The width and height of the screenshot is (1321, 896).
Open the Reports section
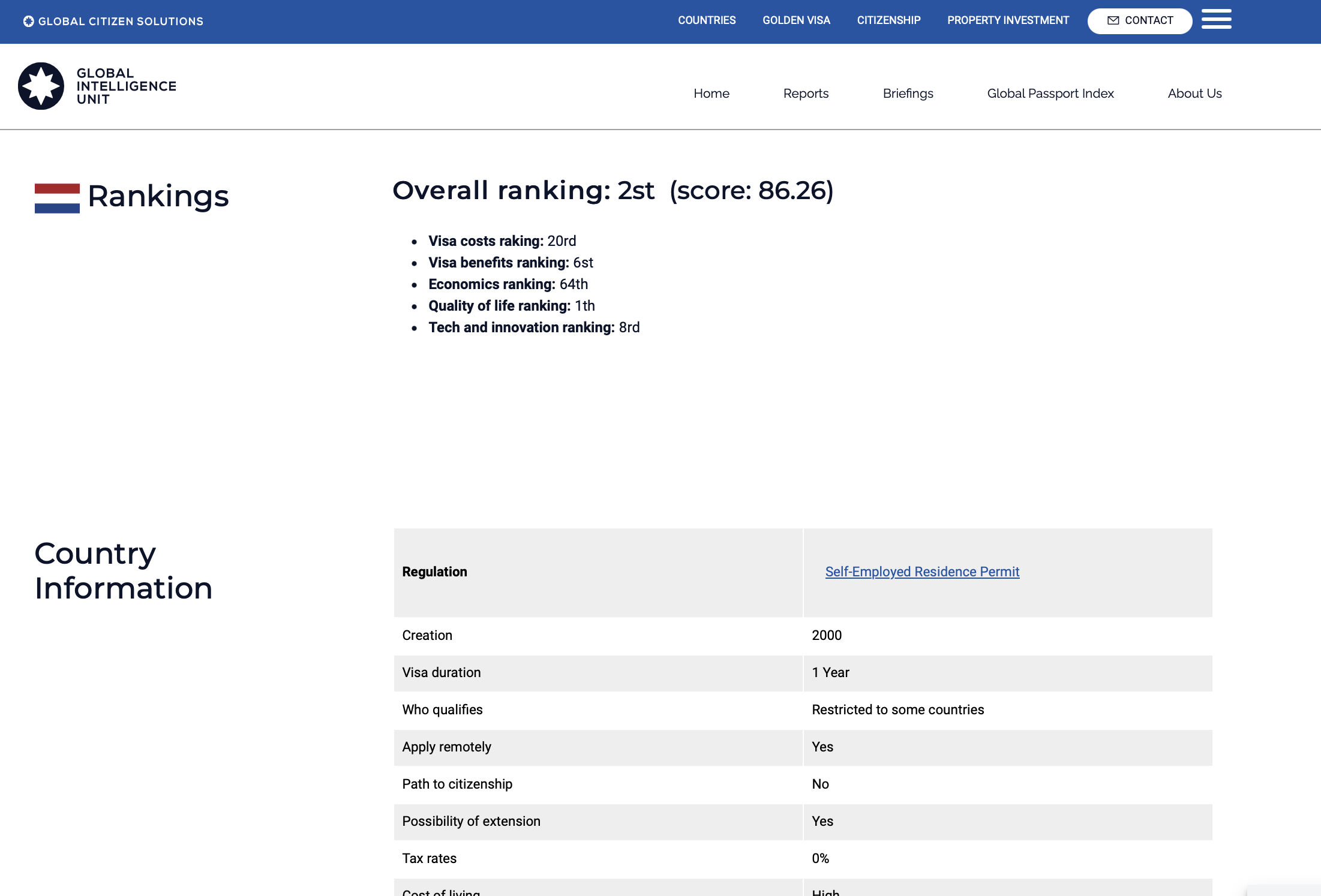click(x=806, y=94)
